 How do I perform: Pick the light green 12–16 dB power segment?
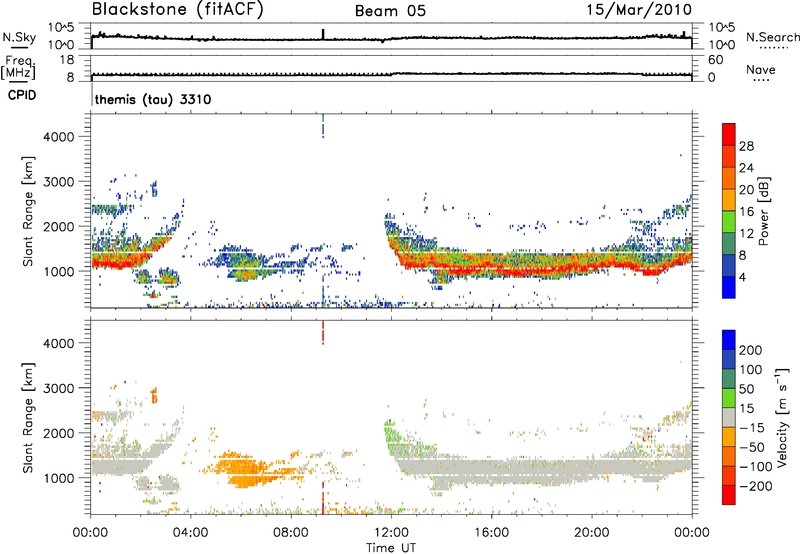[x=729, y=222]
